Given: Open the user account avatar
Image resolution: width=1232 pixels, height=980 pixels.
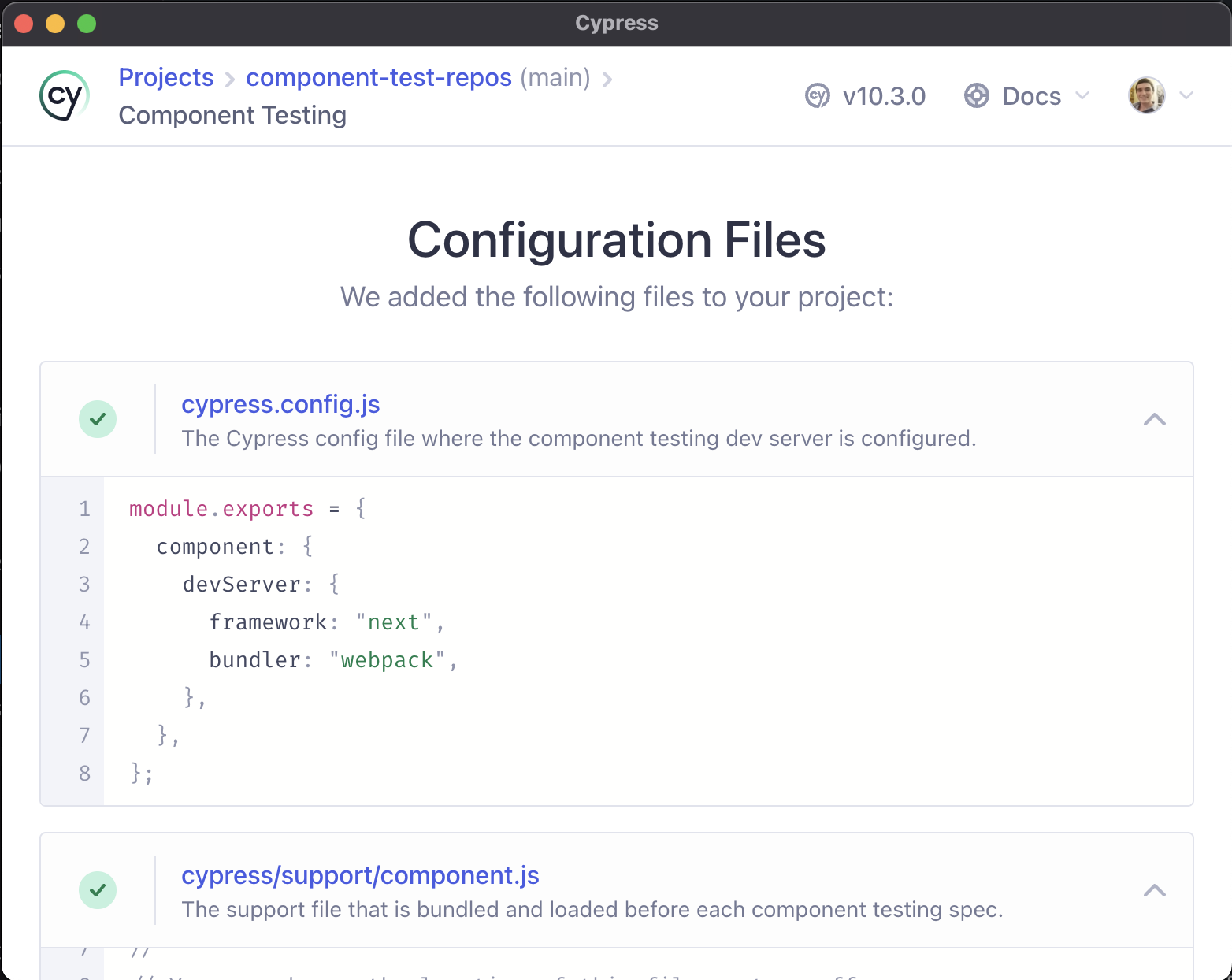Looking at the screenshot, I should [1146, 95].
